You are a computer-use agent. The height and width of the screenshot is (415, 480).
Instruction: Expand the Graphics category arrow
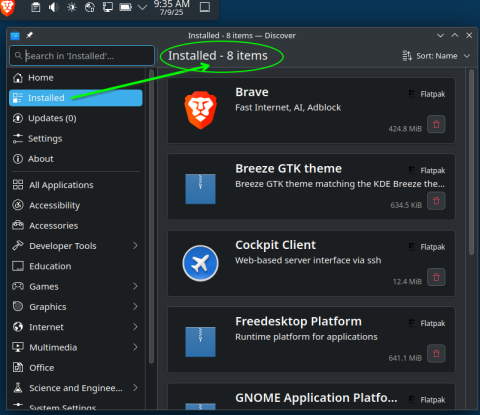pyautogui.click(x=135, y=306)
